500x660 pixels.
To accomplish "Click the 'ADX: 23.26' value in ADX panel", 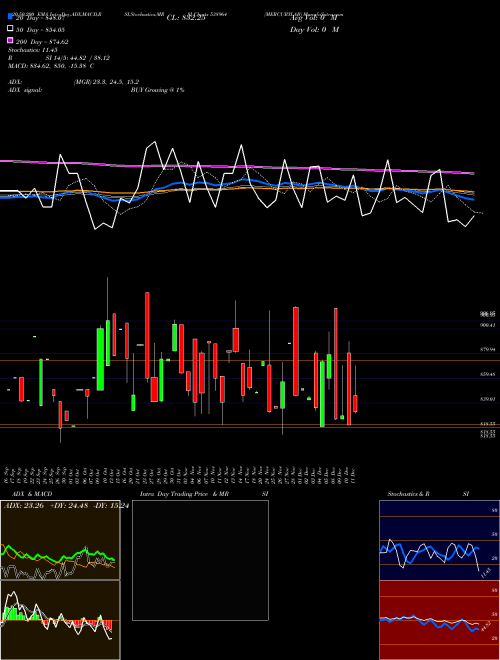I will coord(24,506).
